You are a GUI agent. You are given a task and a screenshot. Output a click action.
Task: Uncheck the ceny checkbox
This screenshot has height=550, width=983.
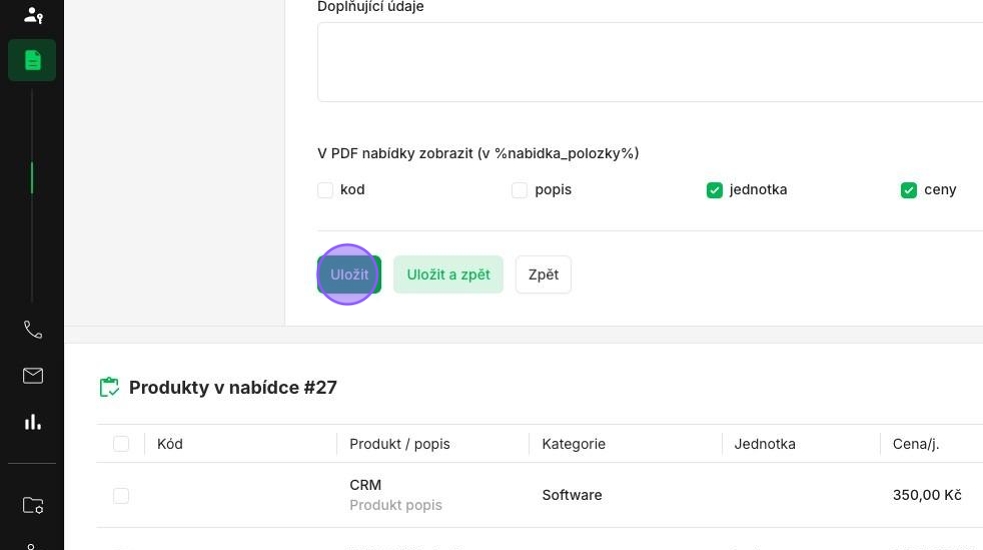pos(908,190)
